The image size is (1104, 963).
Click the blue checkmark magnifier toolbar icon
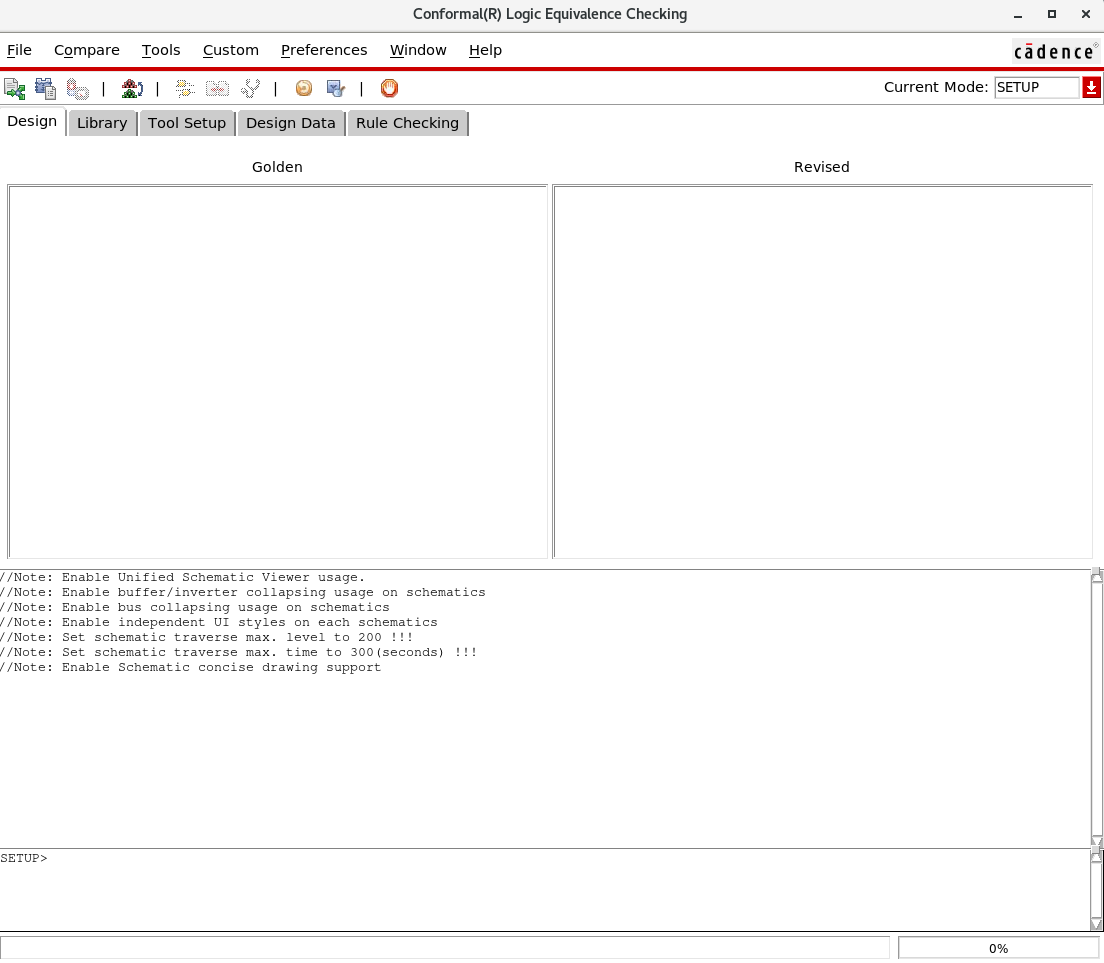[x=336, y=89]
